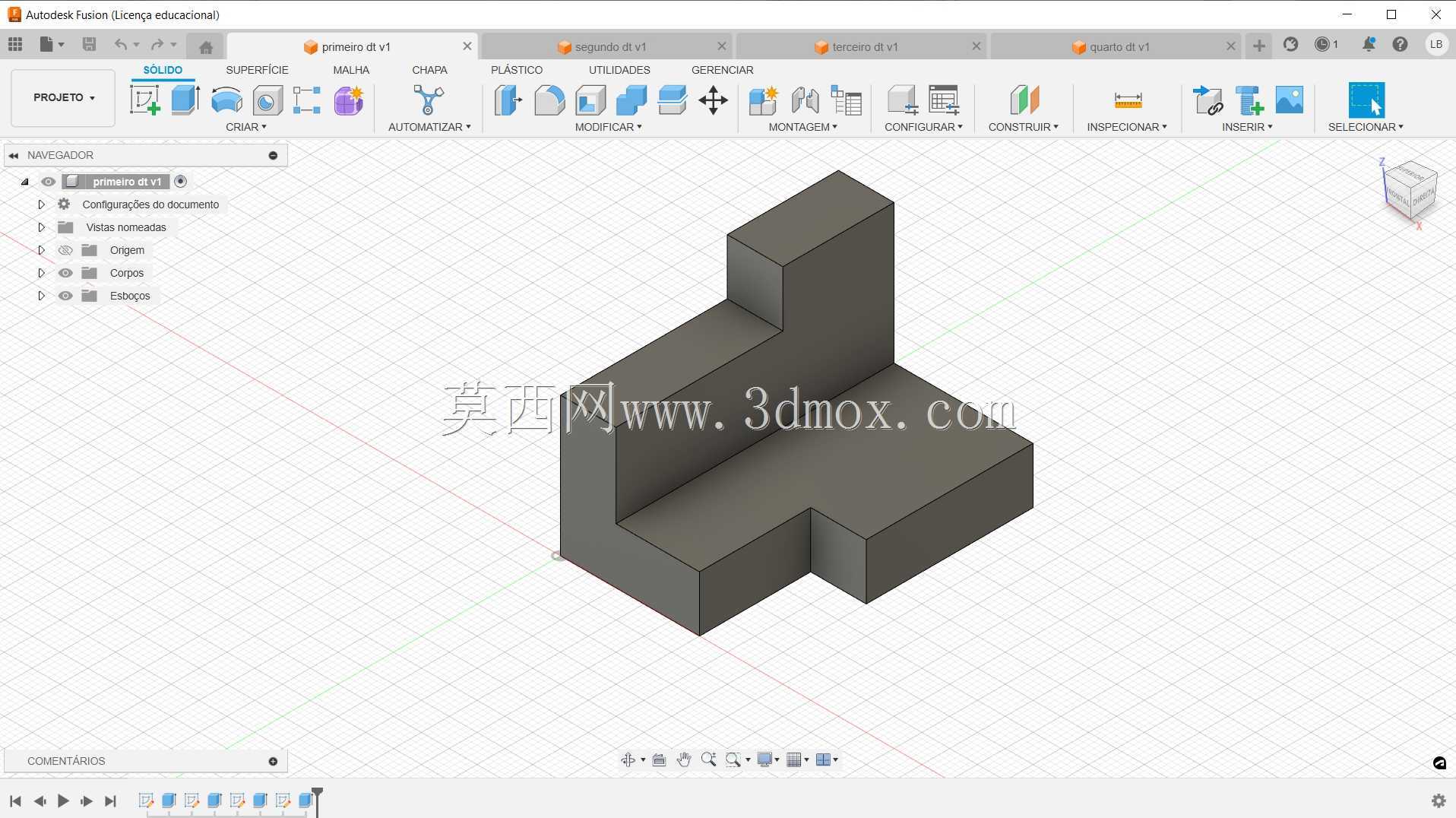Click the new design plus button

click(1259, 46)
